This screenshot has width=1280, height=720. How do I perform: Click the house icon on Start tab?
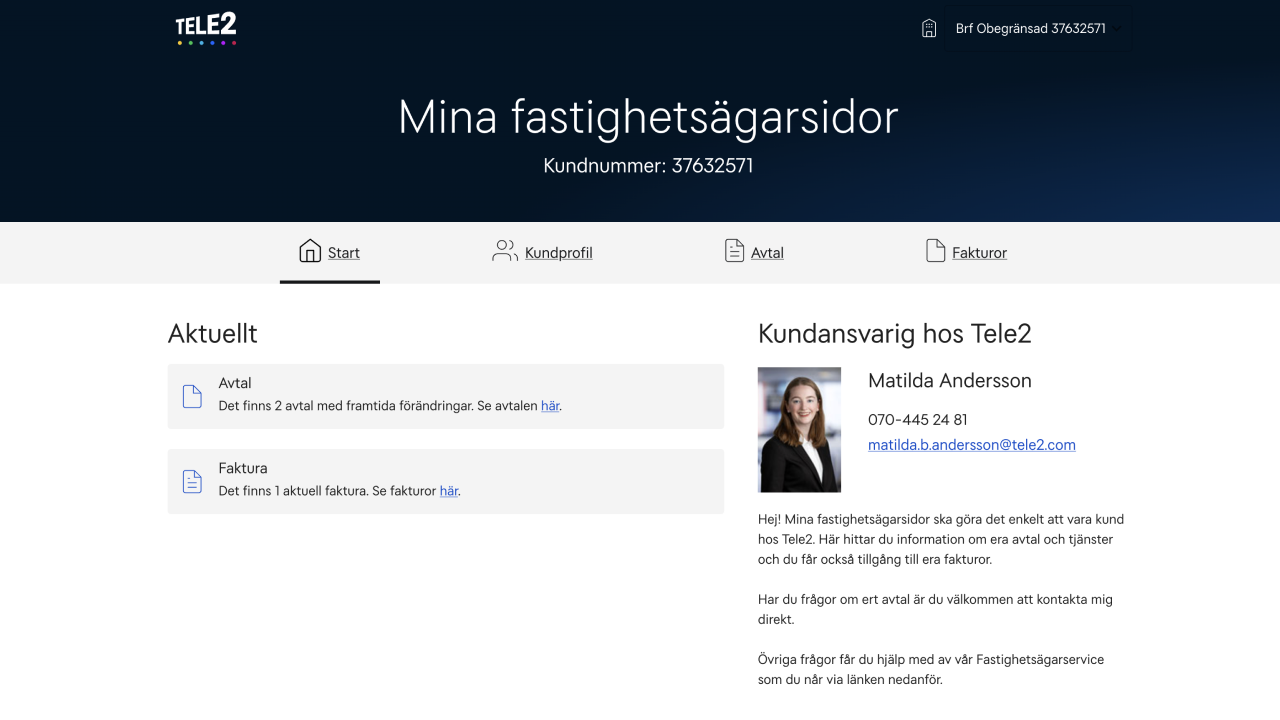coord(310,251)
